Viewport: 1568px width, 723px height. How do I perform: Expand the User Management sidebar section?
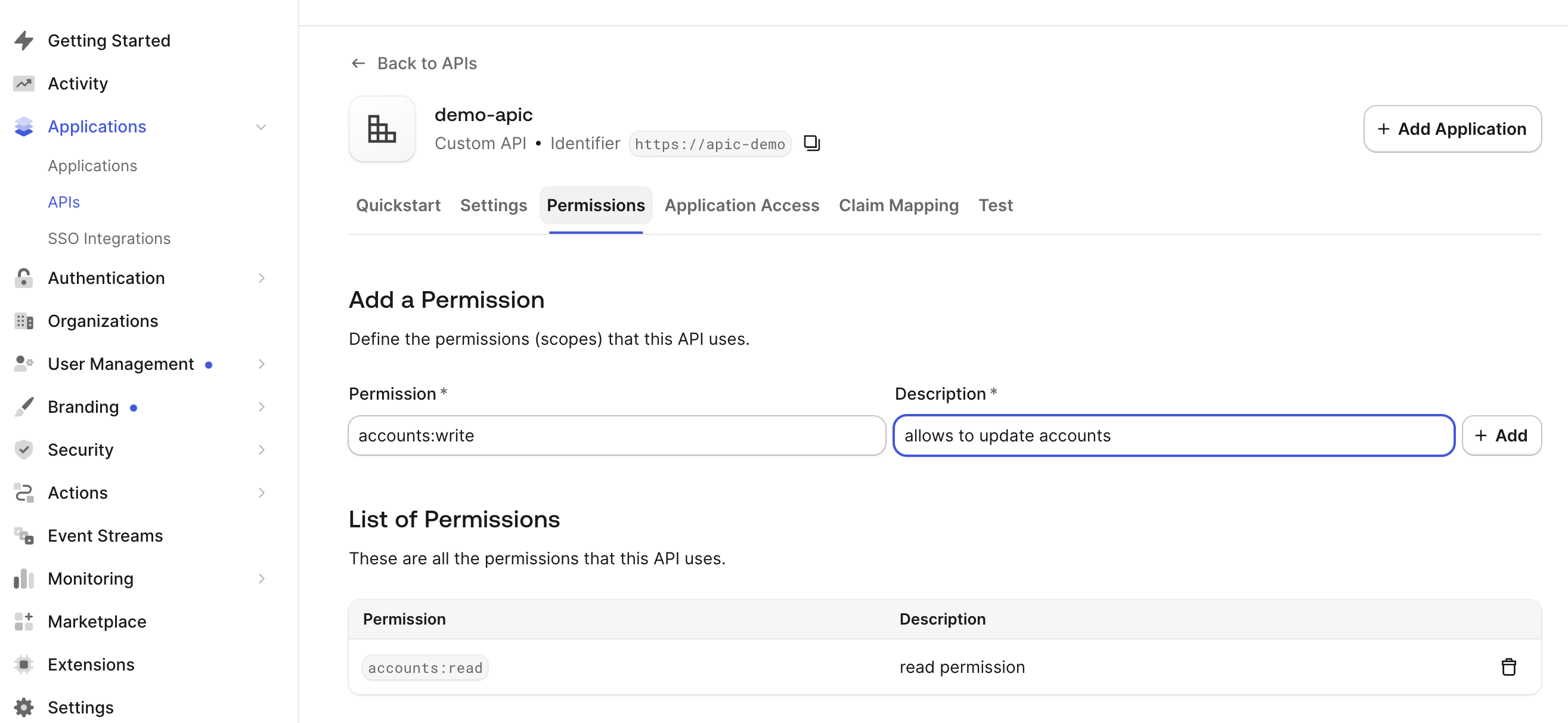(261, 364)
